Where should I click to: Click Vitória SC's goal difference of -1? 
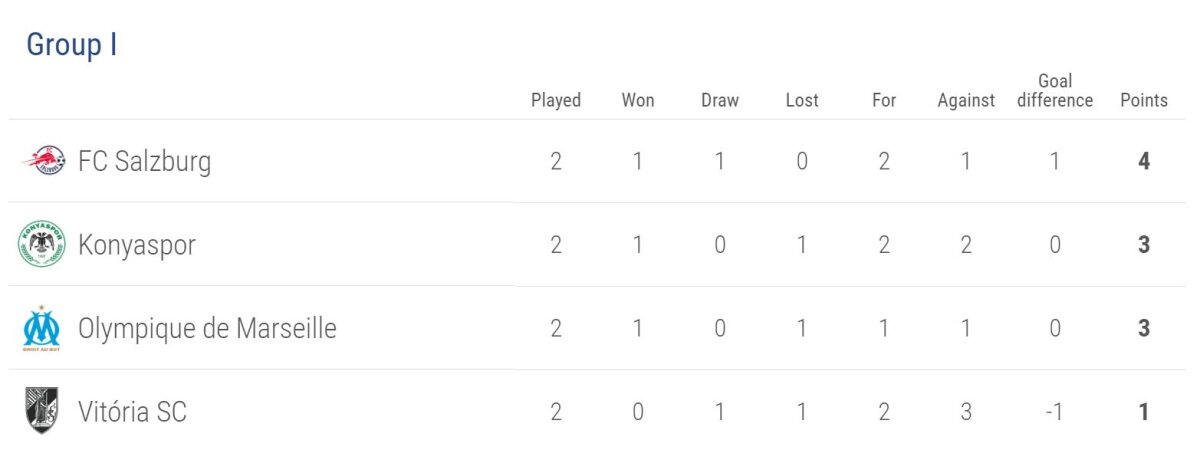[1054, 411]
